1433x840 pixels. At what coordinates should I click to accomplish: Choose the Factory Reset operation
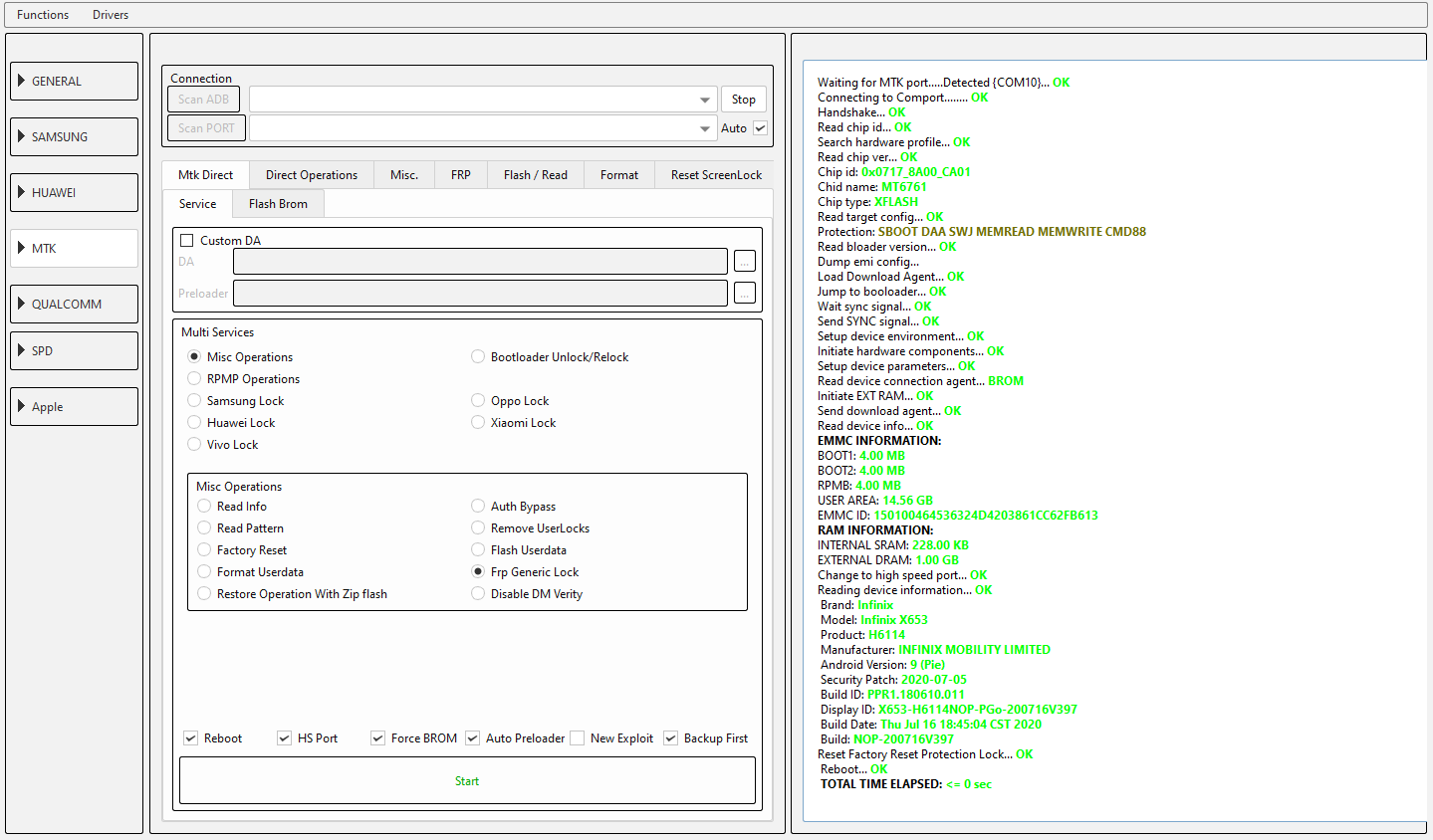[x=204, y=550]
